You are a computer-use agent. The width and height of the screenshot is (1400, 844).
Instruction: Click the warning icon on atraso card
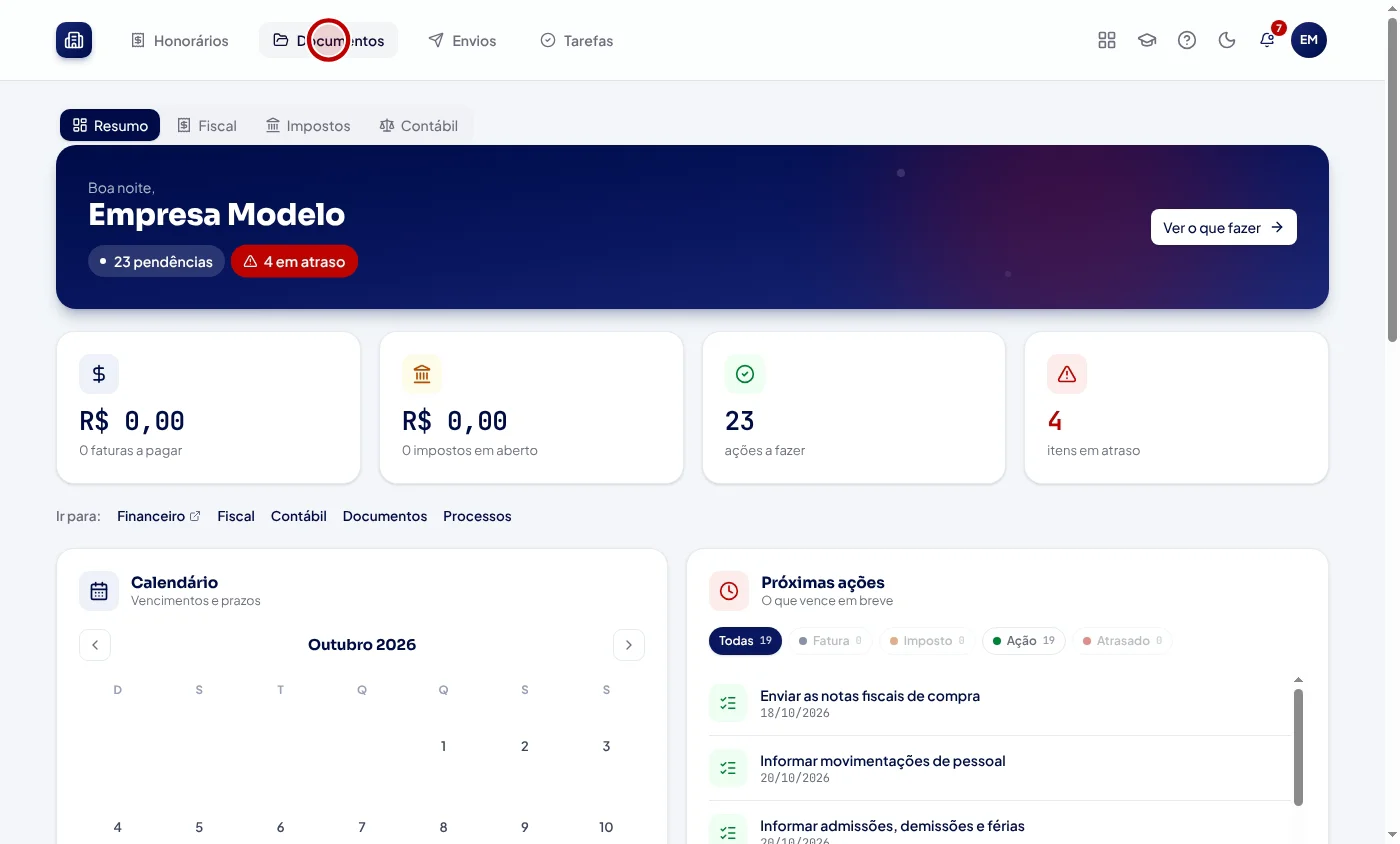coord(1067,374)
